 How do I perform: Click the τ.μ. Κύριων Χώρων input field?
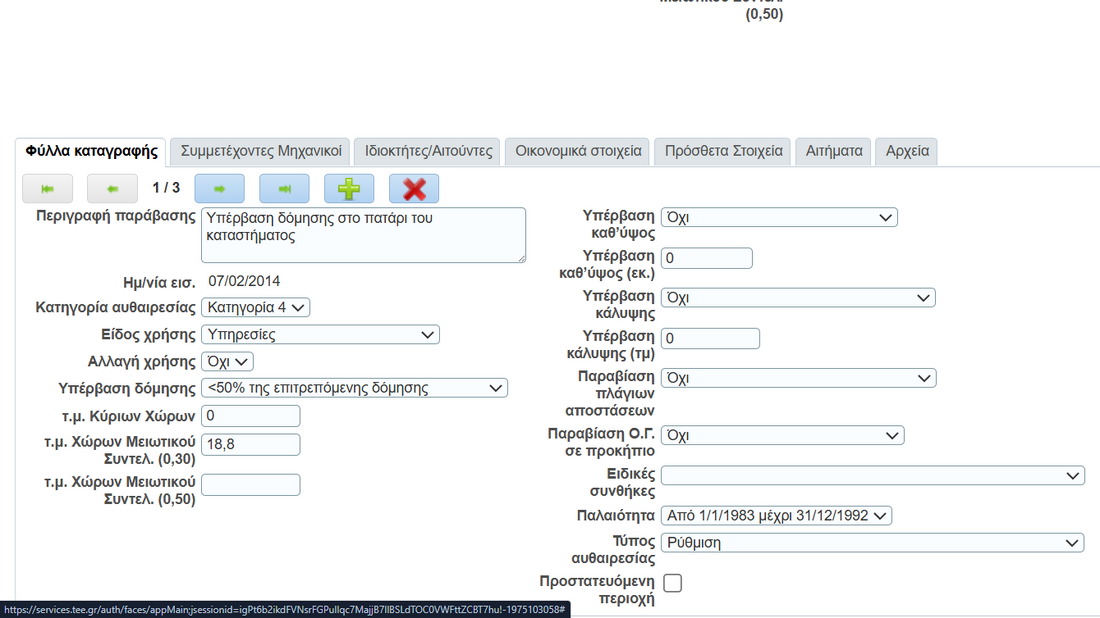[x=251, y=416]
